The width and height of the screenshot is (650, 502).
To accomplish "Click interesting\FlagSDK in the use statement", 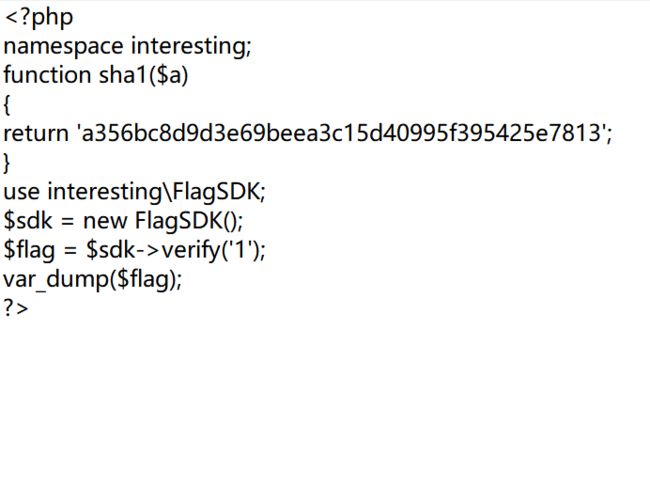I will [154, 192].
